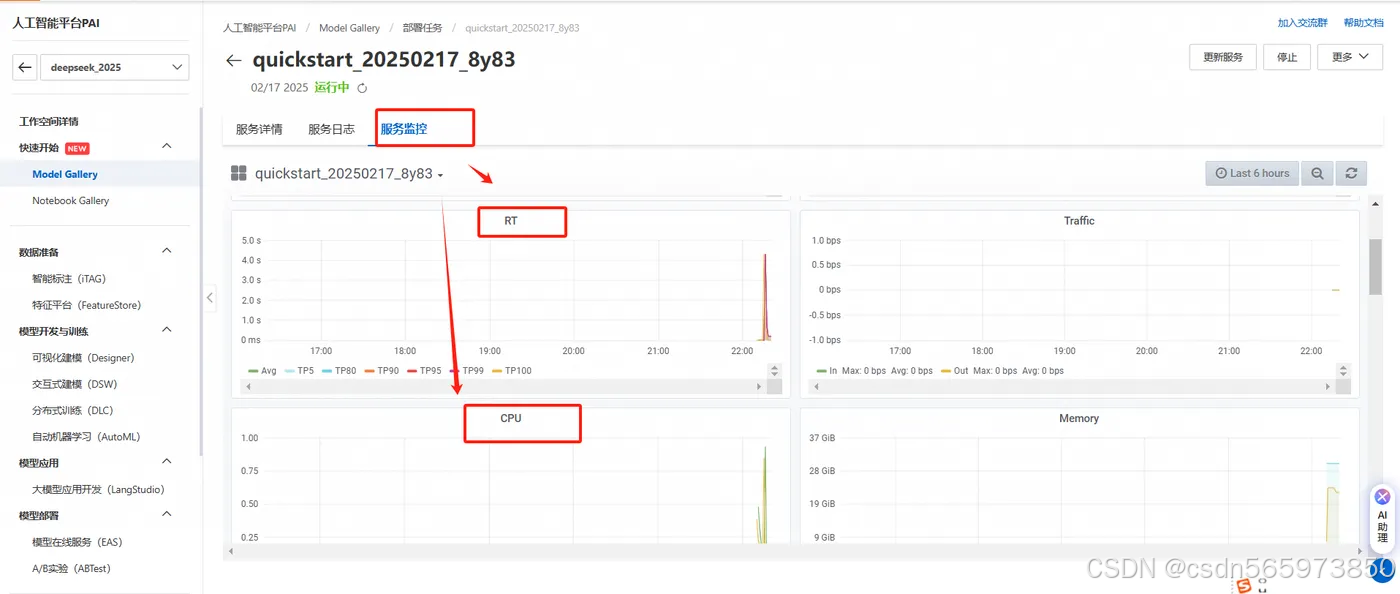Click the Traffic panel title
Viewport: 1400px width, 594px height.
[1079, 220]
